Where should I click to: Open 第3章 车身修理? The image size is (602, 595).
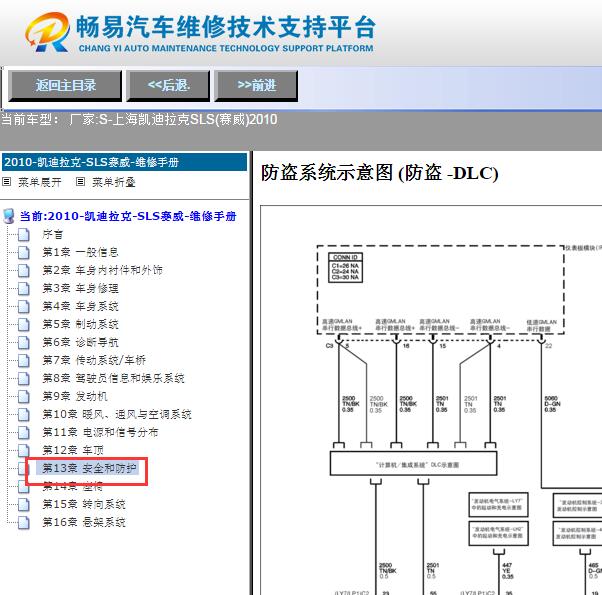click(80, 288)
